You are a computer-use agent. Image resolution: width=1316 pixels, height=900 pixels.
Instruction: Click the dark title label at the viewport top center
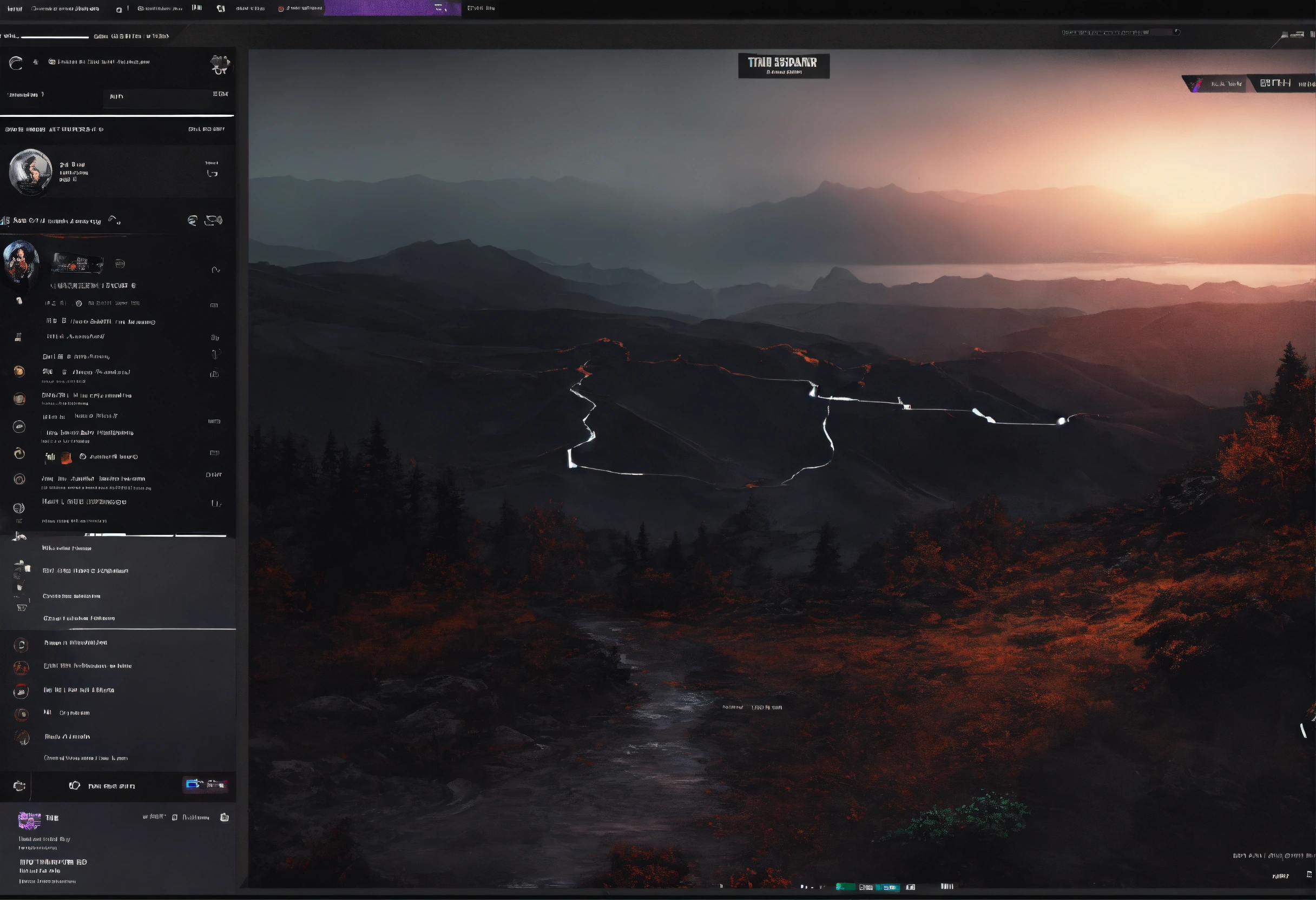[x=784, y=65]
